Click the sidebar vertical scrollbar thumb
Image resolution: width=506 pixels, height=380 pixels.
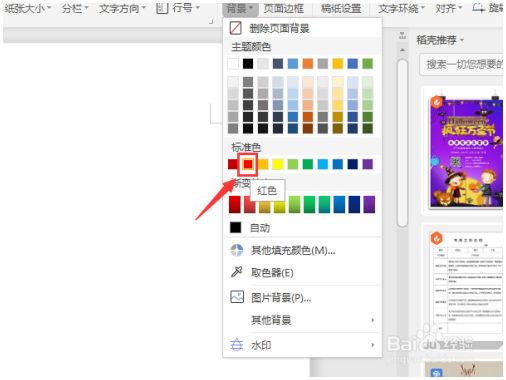[x=402, y=143]
